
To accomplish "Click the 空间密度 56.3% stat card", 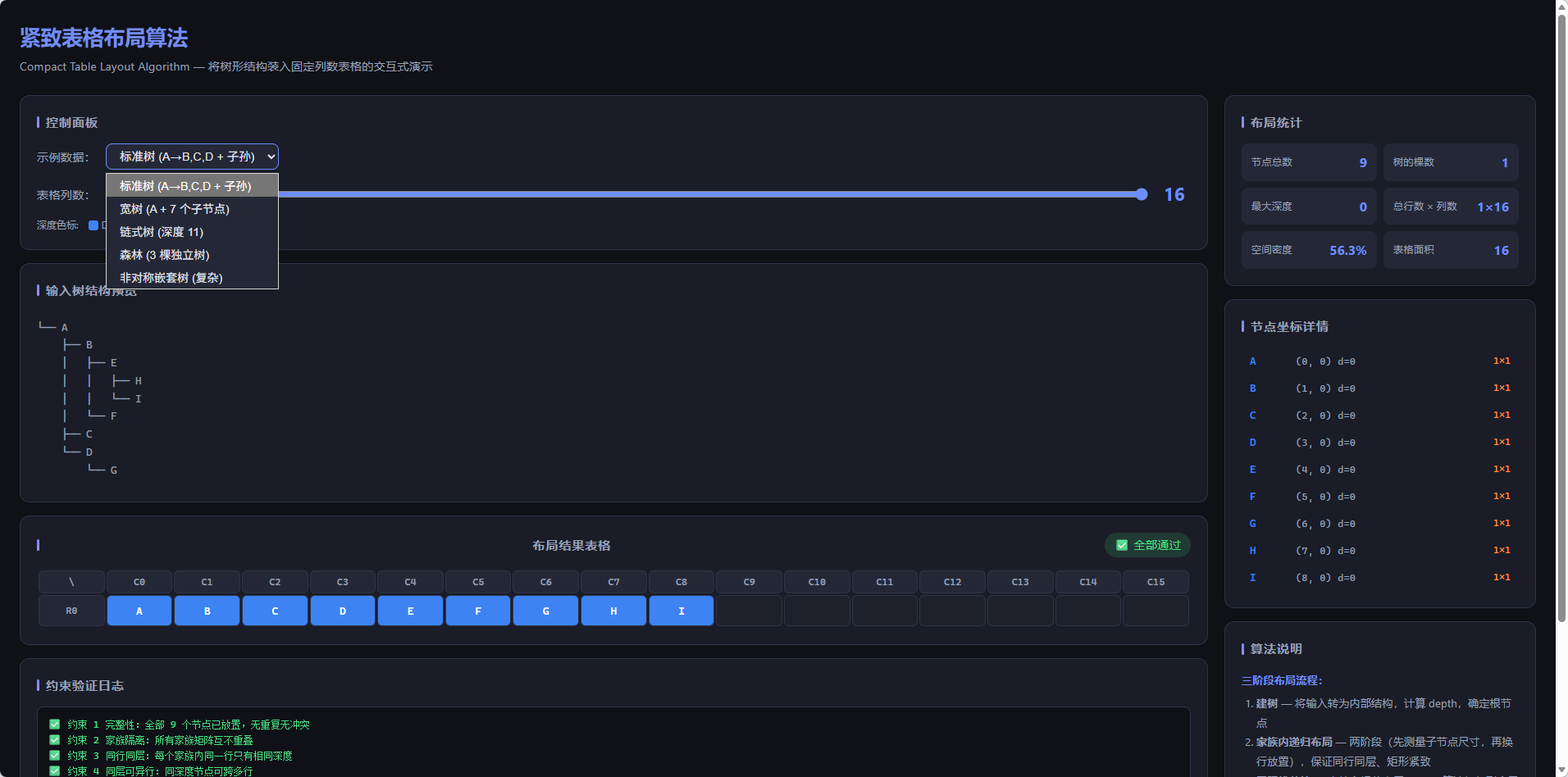I will (x=1309, y=250).
